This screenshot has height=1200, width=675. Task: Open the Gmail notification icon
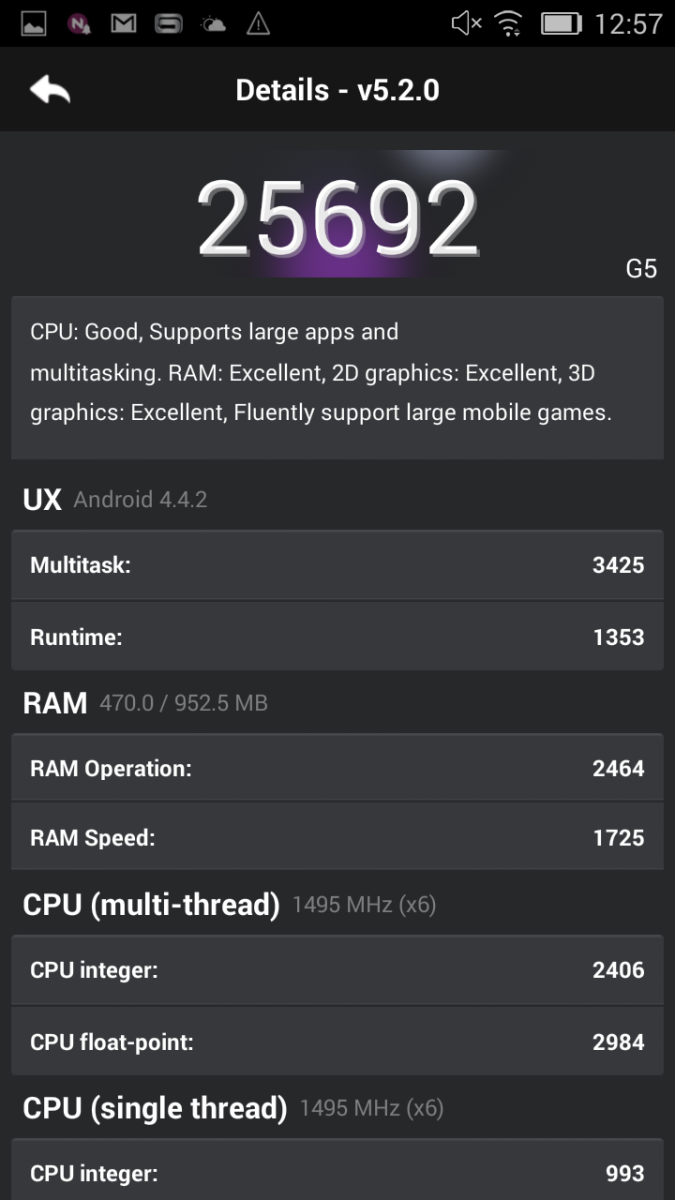pos(123,23)
